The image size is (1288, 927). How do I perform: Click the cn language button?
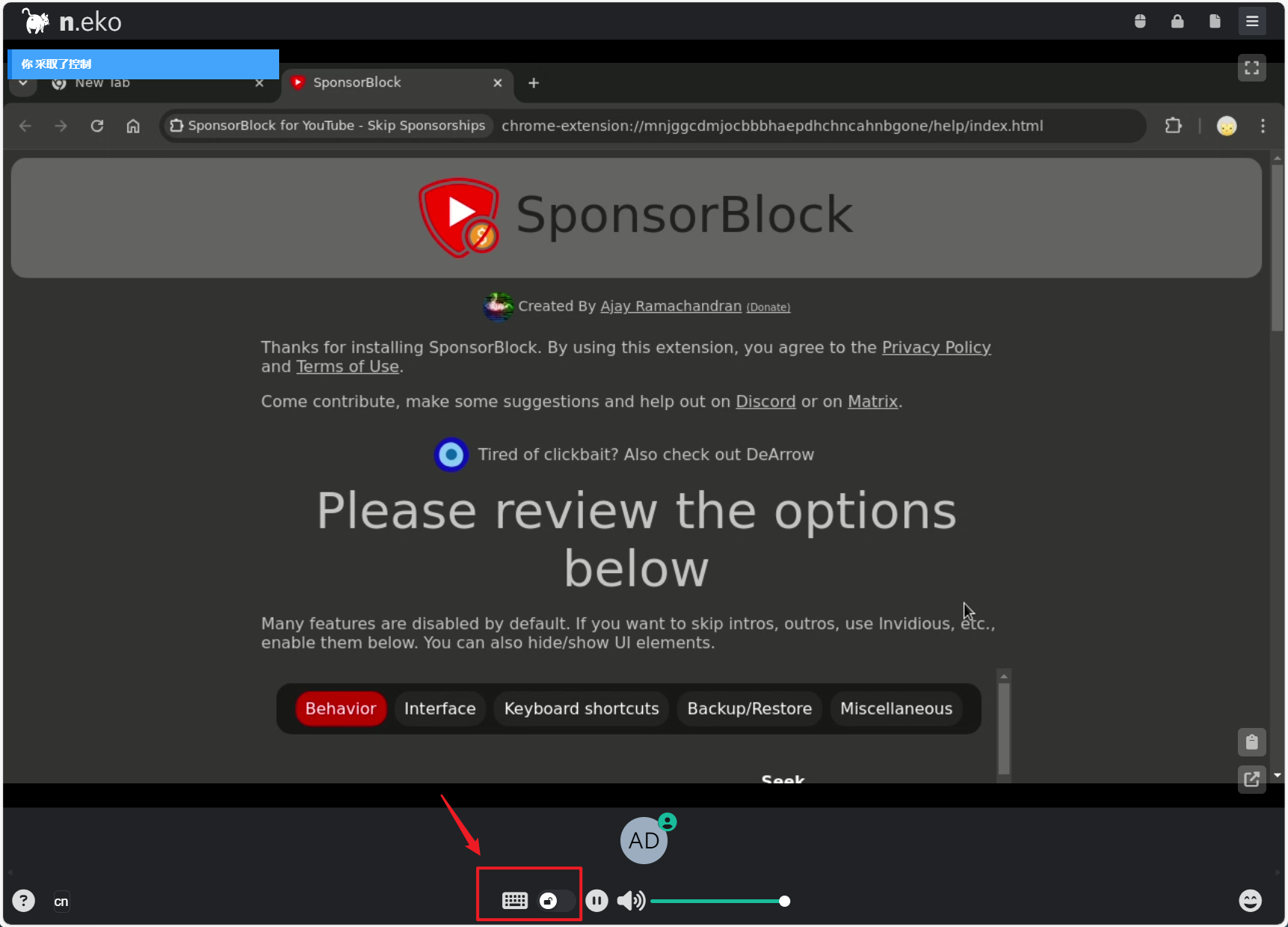click(x=61, y=902)
